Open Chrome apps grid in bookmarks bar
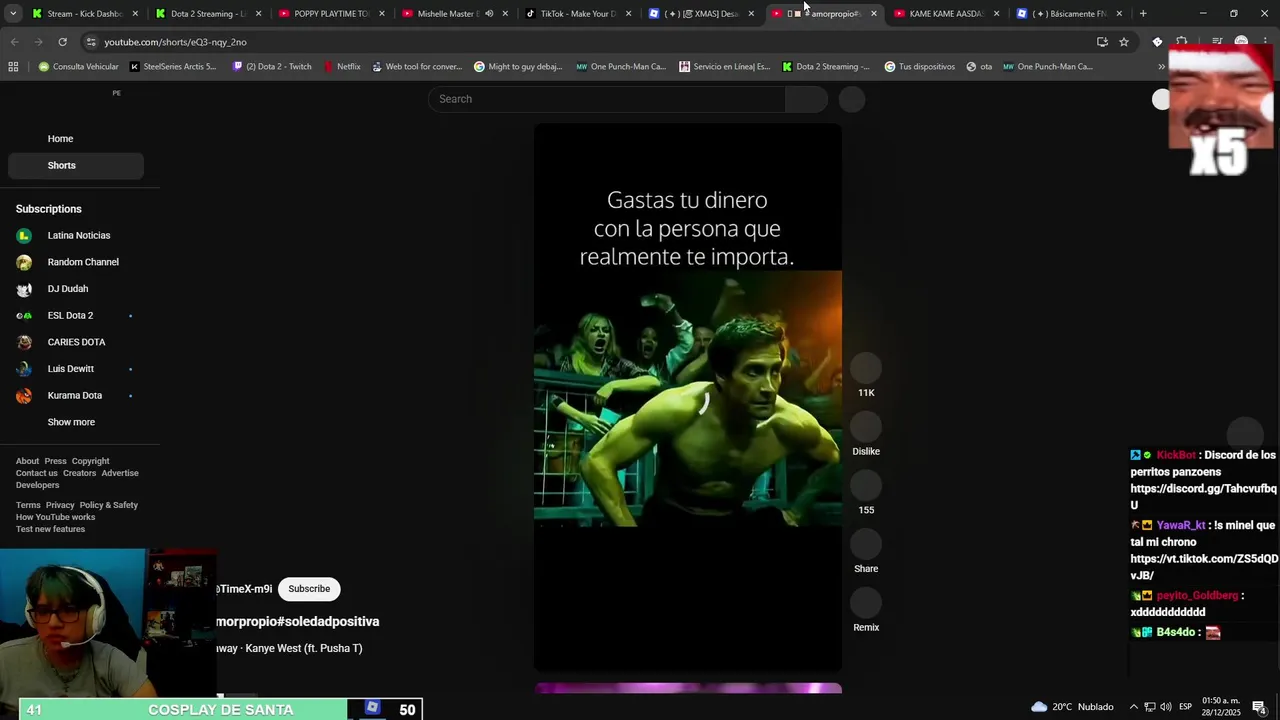The image size is (1280, 720). tap(13, 67)
